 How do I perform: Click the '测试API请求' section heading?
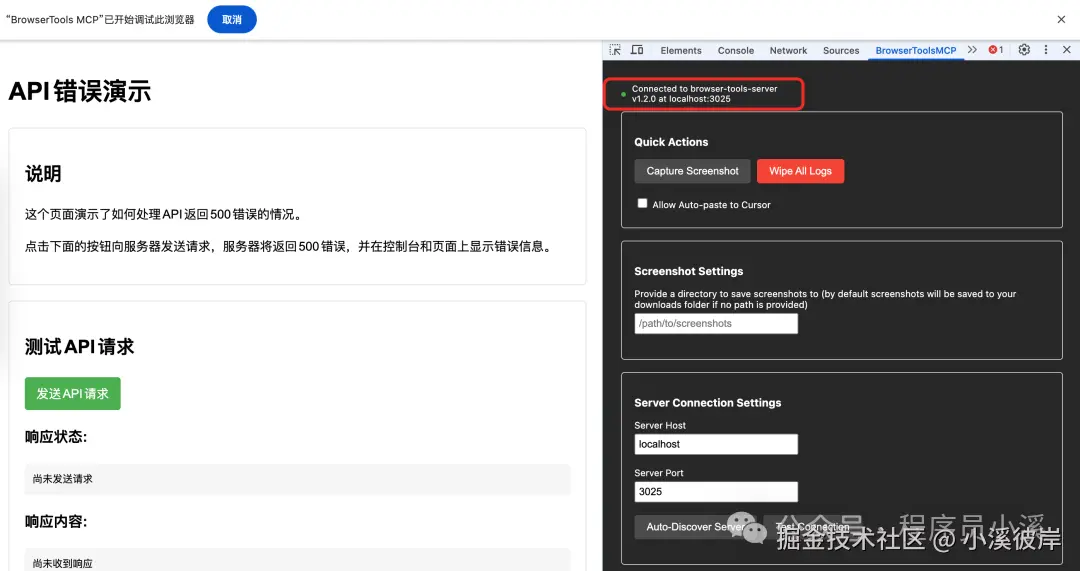click(x=79, y=346)
